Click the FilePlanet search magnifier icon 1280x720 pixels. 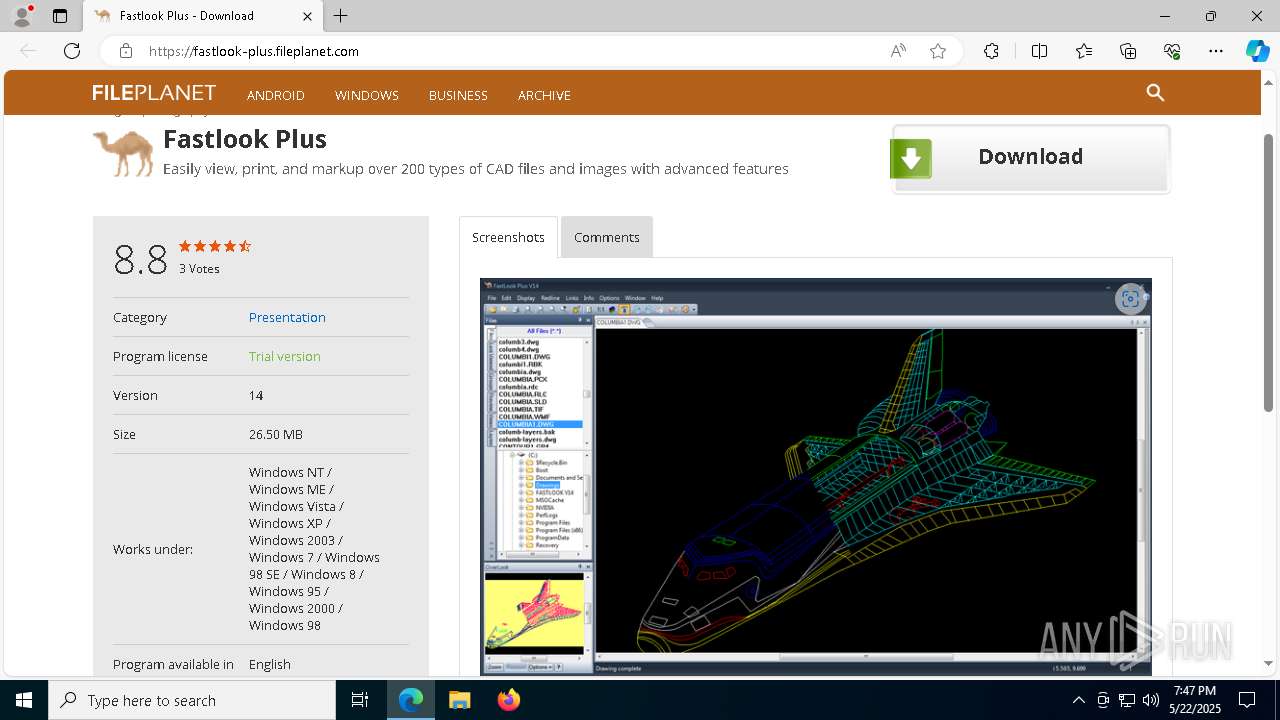coord(1155,93)
